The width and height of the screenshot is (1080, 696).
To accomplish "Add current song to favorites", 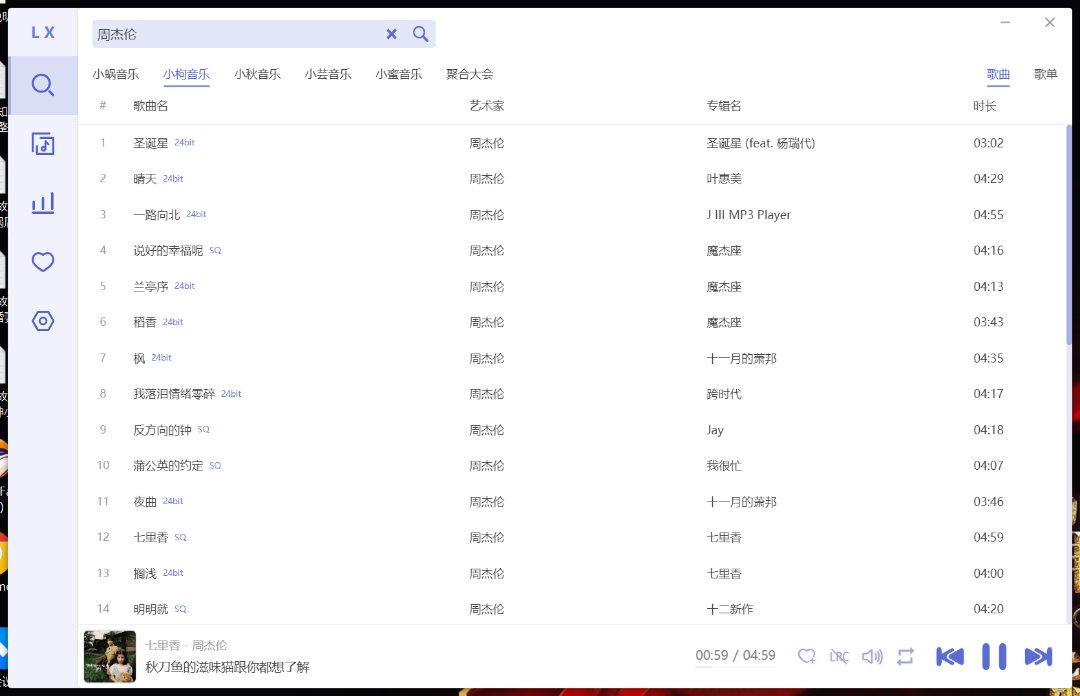I will click(x=806, y=656).
